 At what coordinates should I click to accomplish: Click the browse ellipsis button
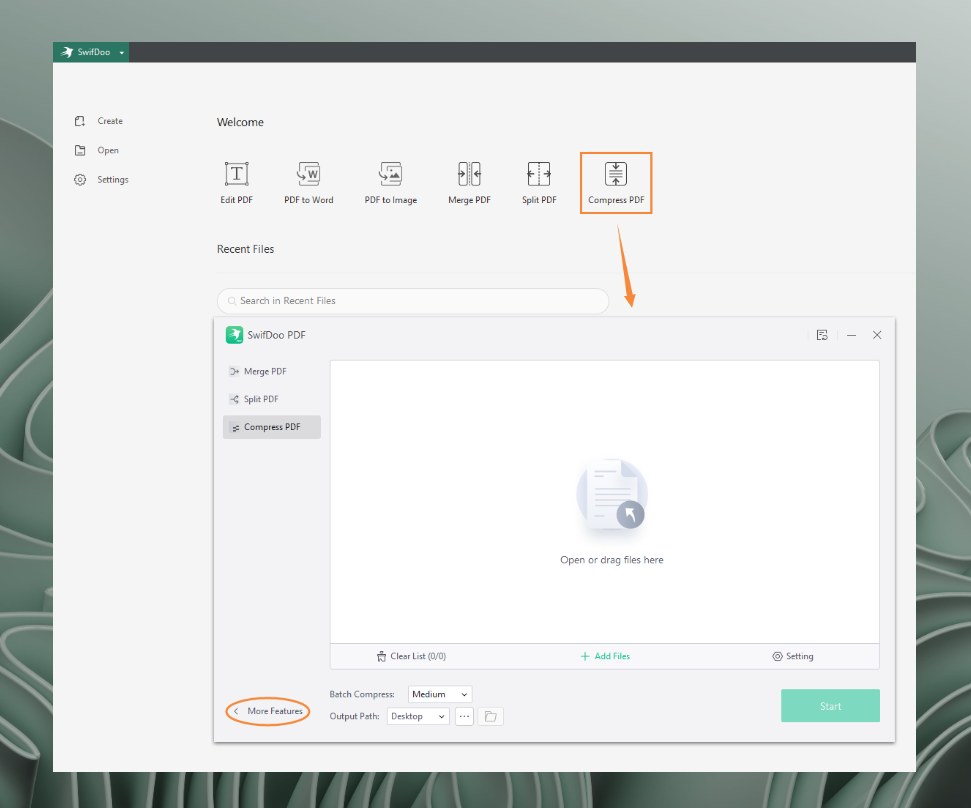pos(464,716)
